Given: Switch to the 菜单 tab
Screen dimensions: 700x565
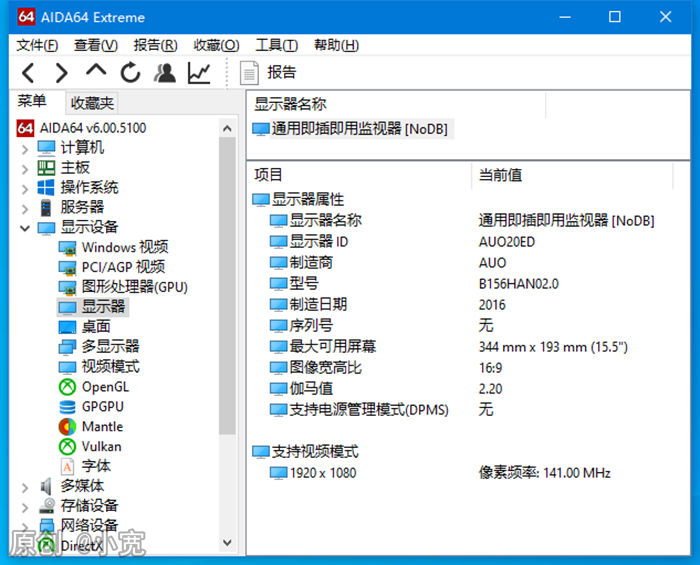Looking at the screenshot, I should pos(32,101).
